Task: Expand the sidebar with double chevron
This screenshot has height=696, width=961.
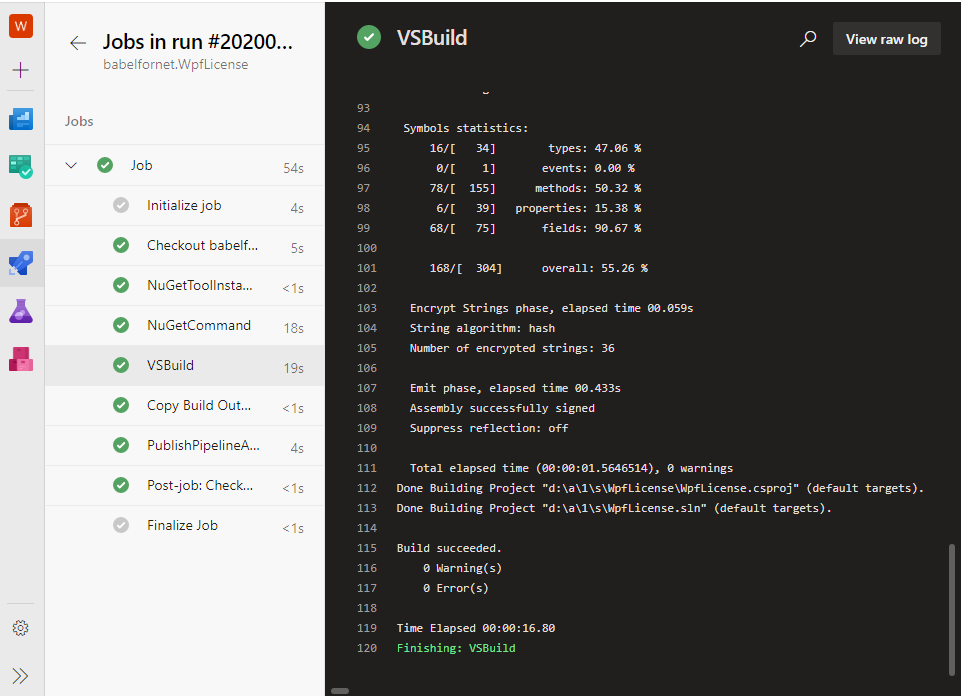Action: pos(20,676)
